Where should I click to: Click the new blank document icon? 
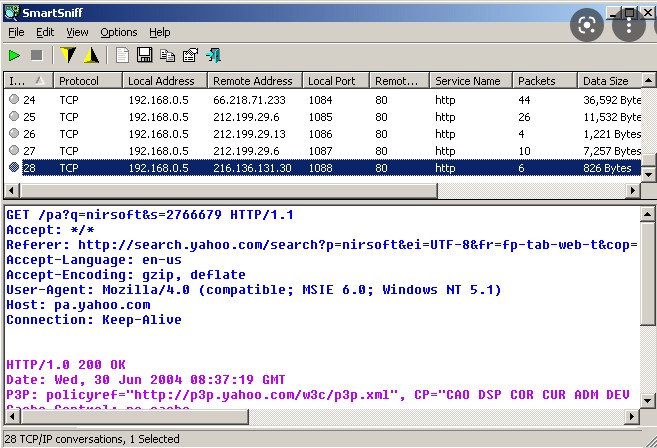click(122, 55)
